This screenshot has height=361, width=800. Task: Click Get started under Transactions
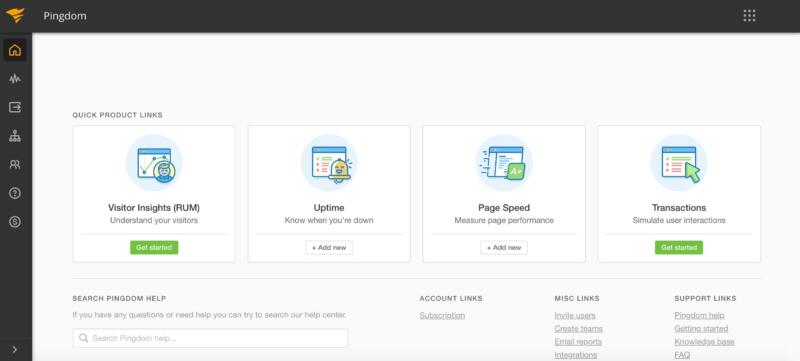[x=679, y=247]
